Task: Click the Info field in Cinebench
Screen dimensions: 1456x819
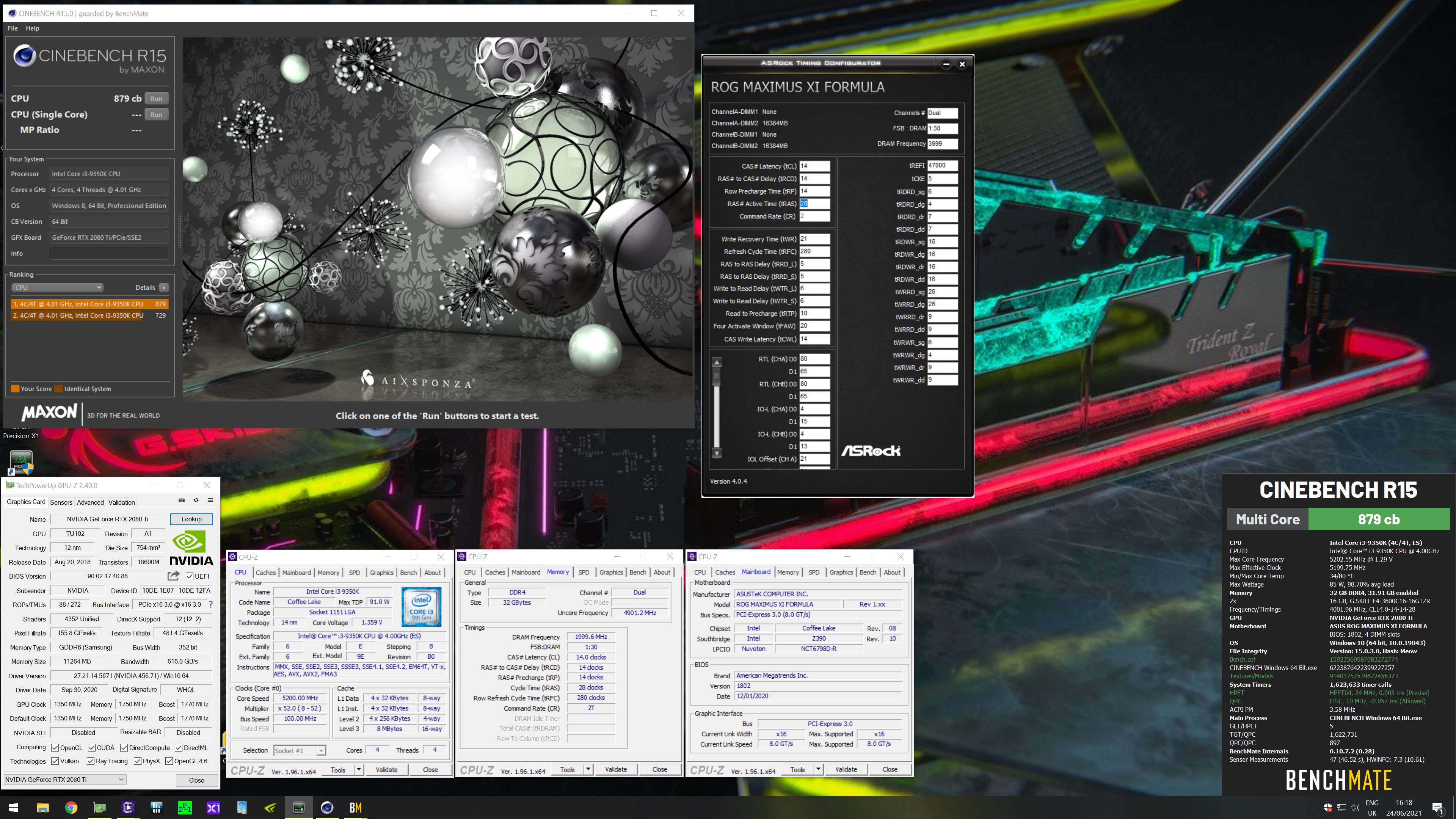Action: tap(109, 253)
